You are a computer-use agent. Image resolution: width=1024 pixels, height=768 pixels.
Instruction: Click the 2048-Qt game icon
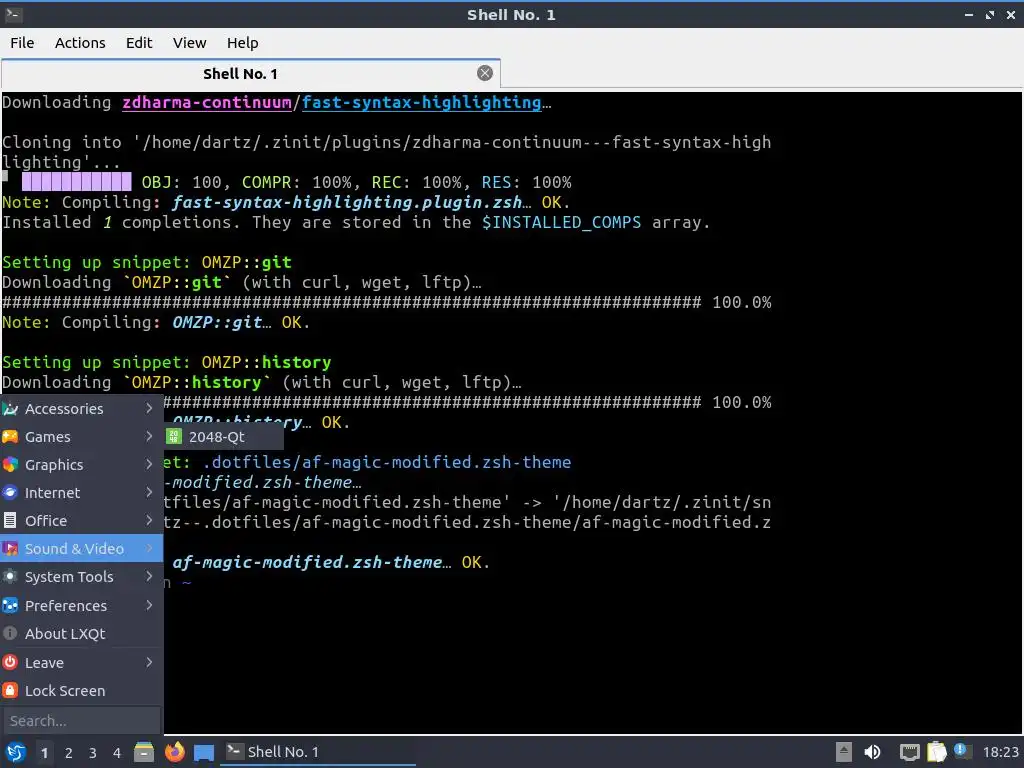pyautogui.click(x=174, y=437)
